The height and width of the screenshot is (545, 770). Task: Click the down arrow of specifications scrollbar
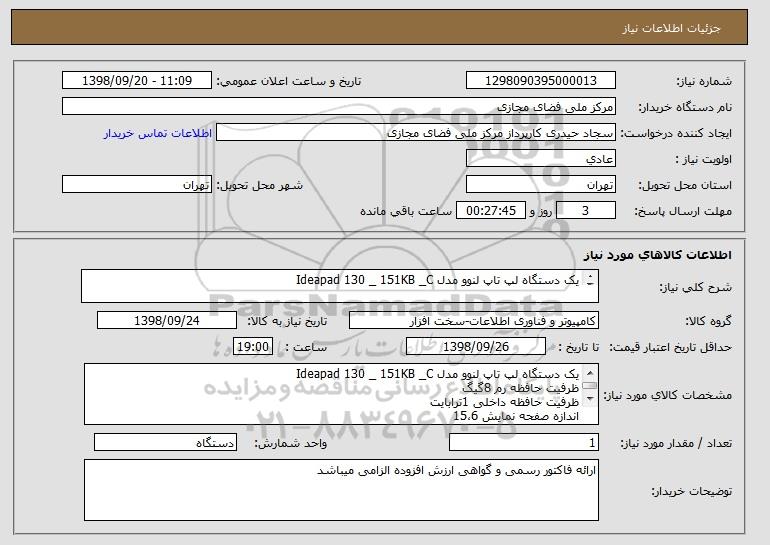pos(590,399)
